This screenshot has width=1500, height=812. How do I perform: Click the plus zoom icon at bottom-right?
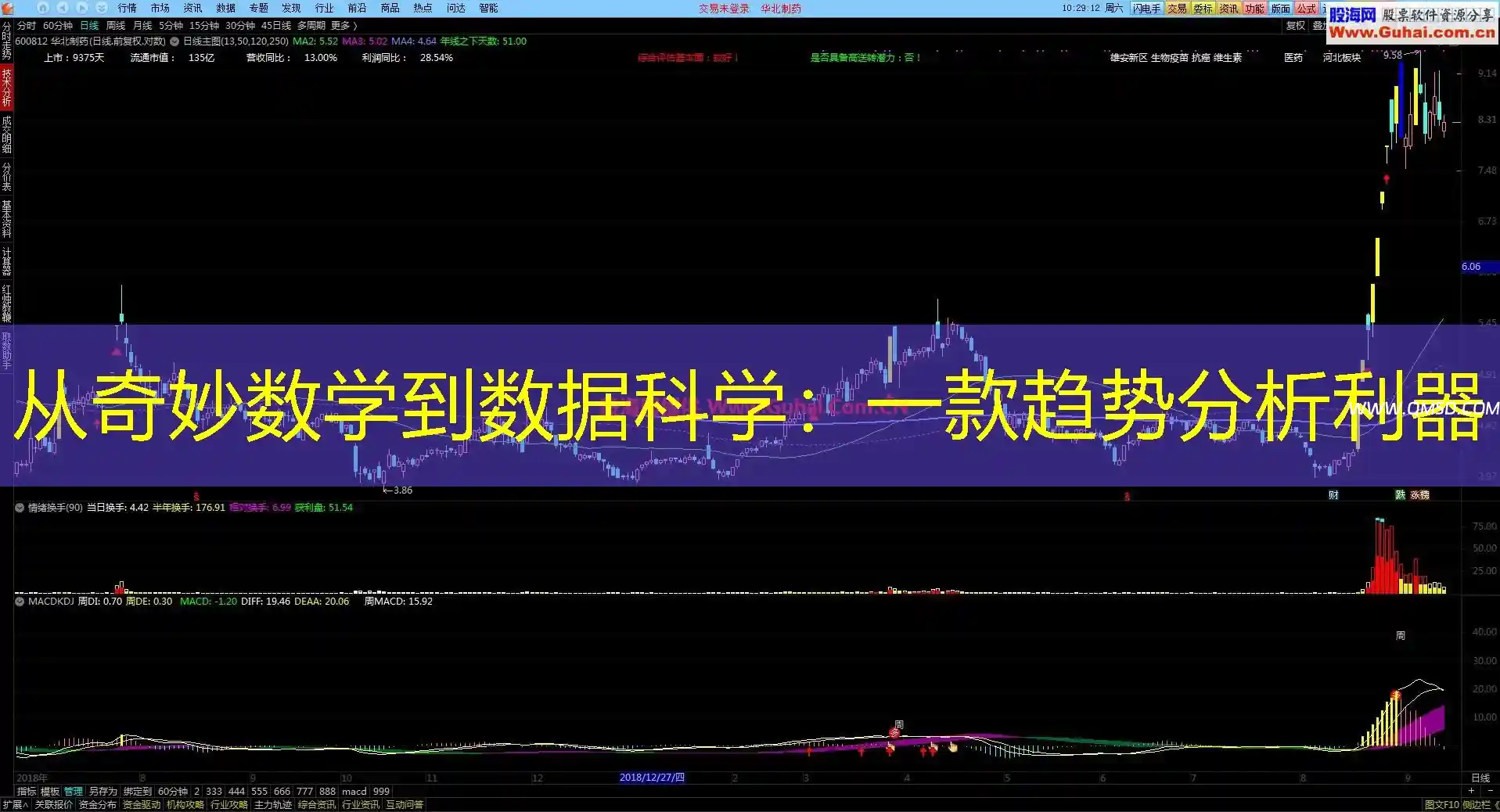[1471, 791]
